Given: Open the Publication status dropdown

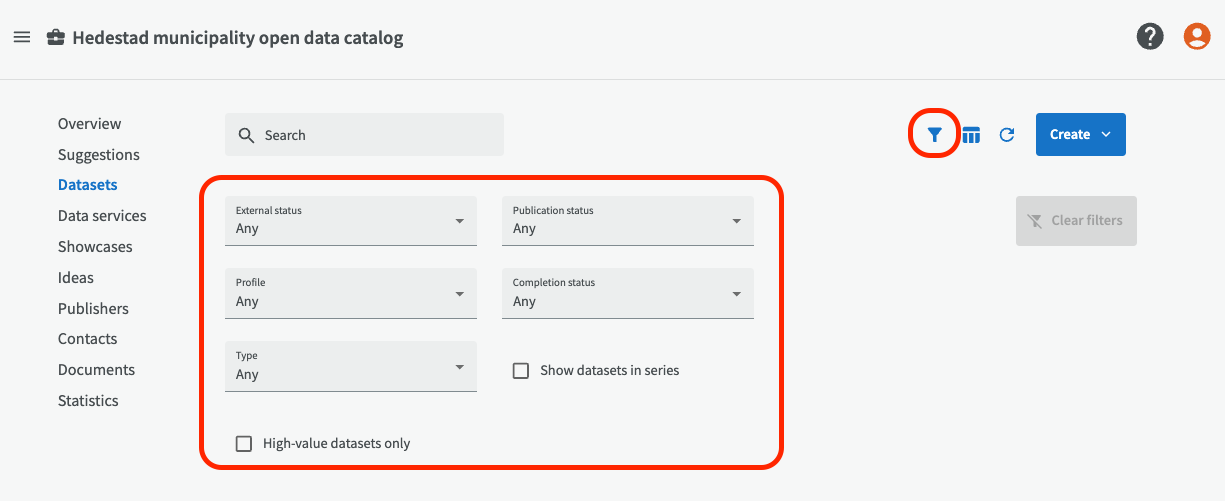Looking at the screenshot, I should (x=628, y=220).
